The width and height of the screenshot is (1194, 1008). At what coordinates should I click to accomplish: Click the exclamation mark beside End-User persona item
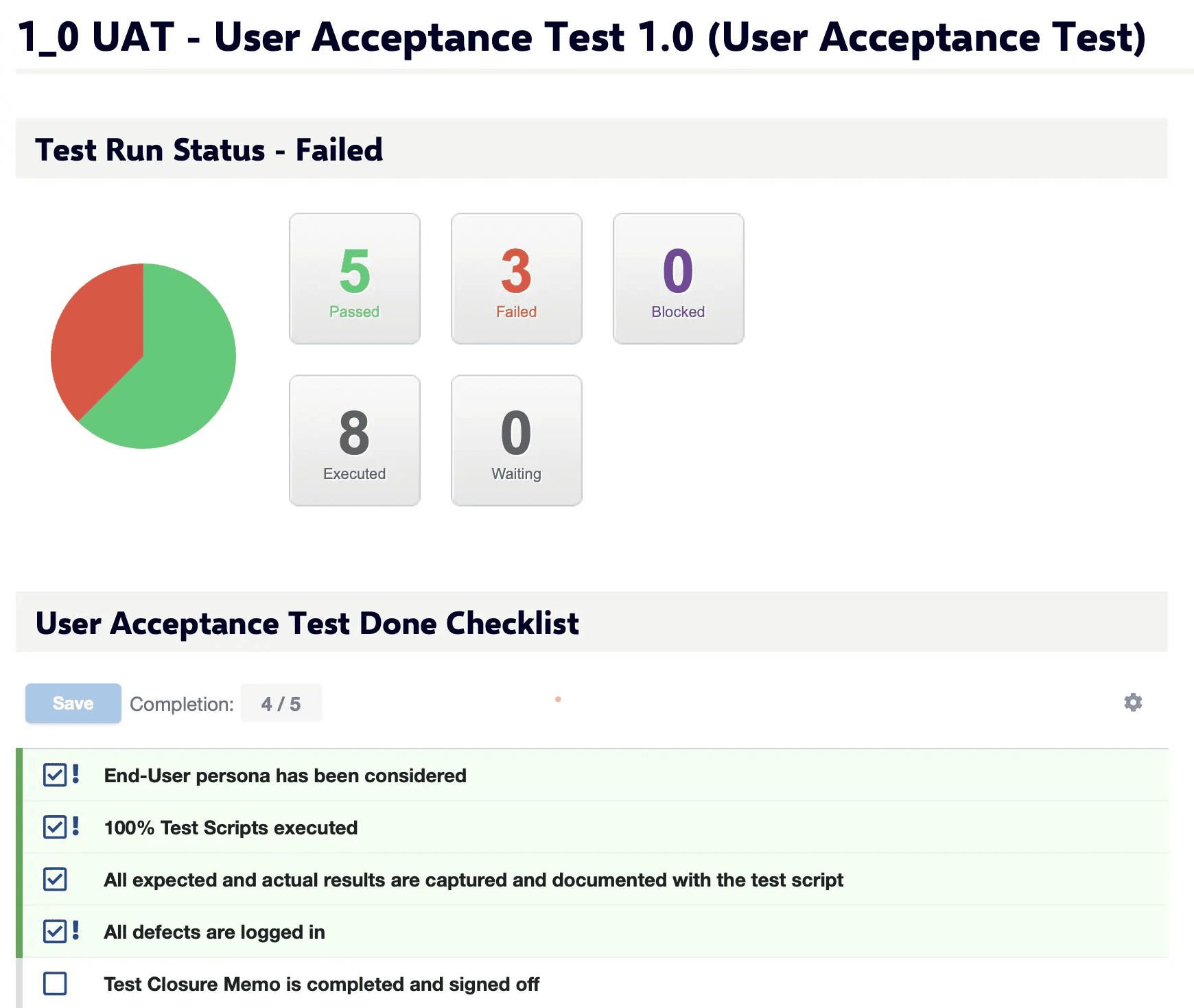pos(75,774)
